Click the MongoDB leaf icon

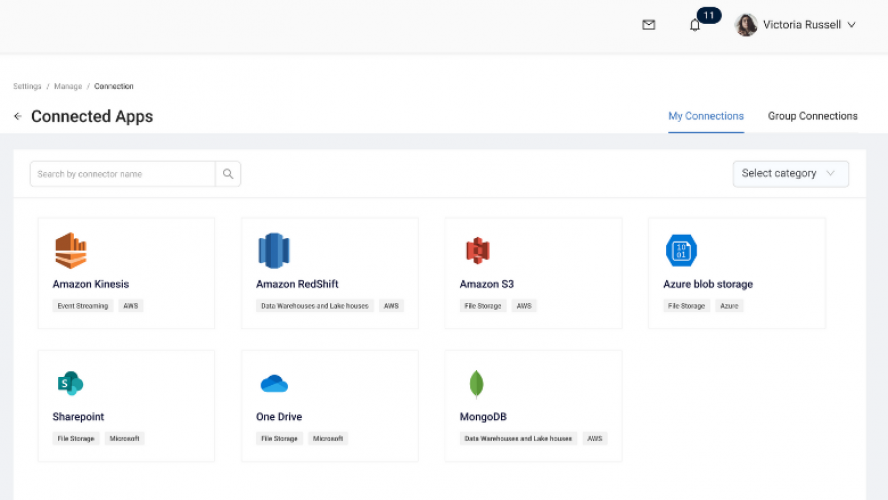click(x=477, y=383)
